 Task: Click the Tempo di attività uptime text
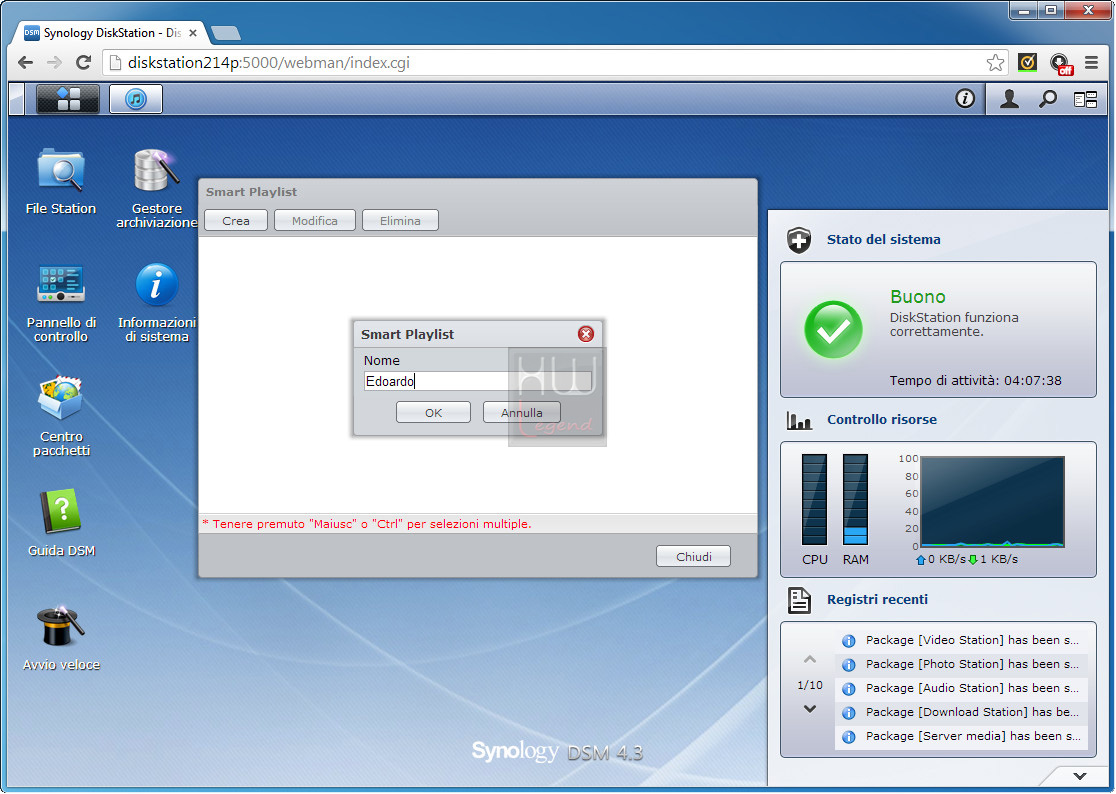coord(975,381)
